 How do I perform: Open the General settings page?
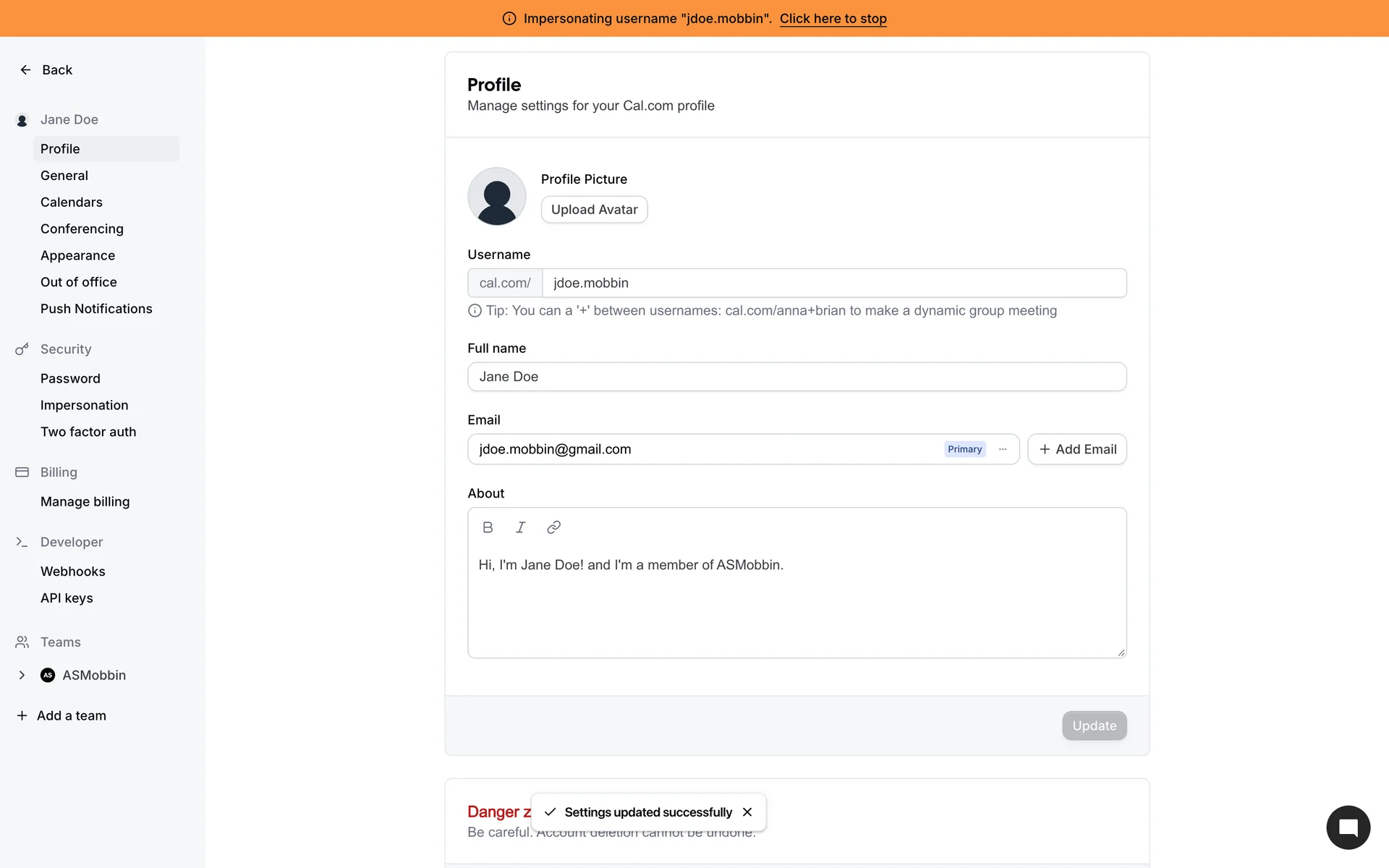pos(64,176)
